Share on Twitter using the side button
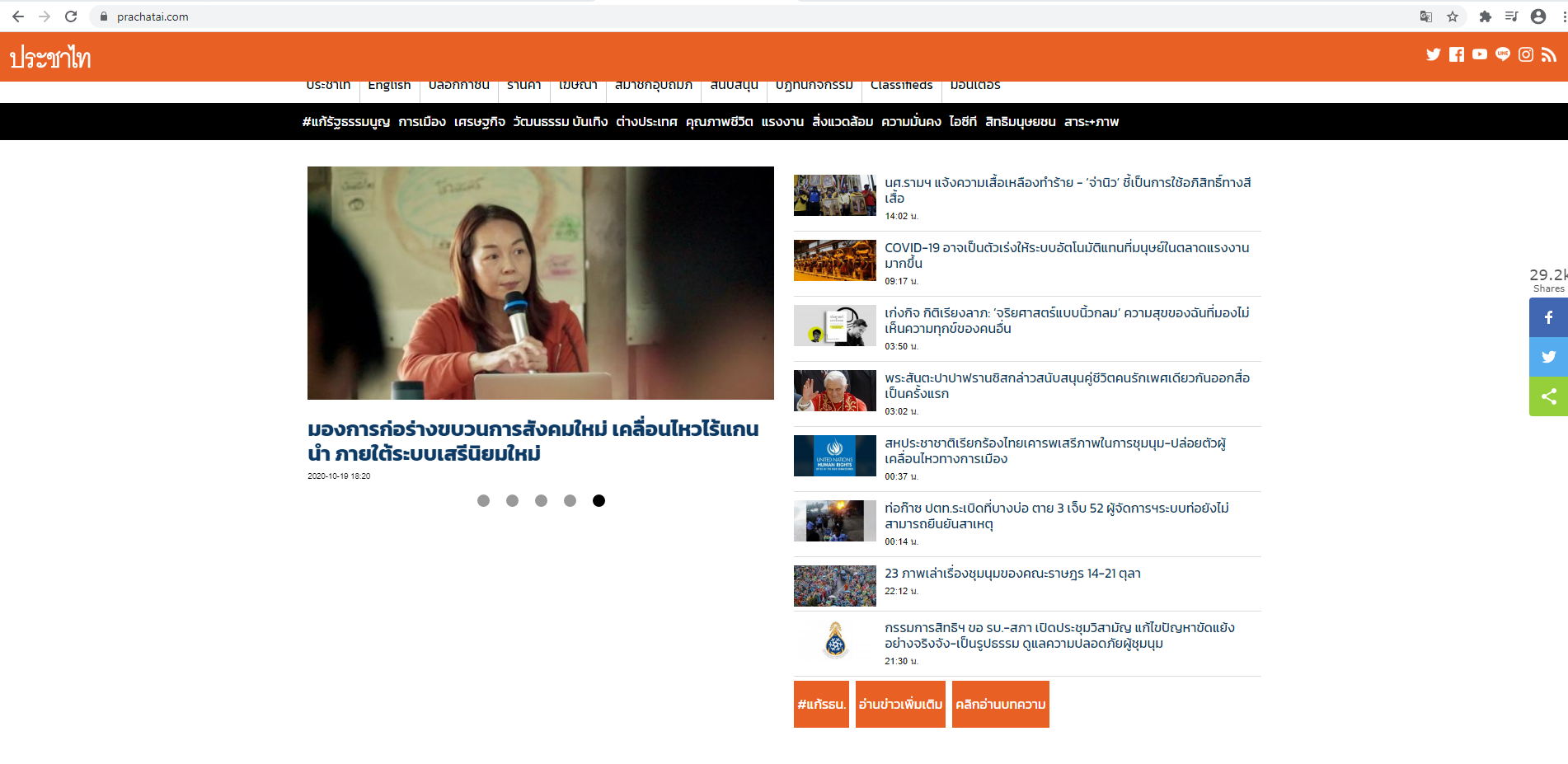Image resolution: width=1568 pixels, height=764 pixels. click(1548, 357)
